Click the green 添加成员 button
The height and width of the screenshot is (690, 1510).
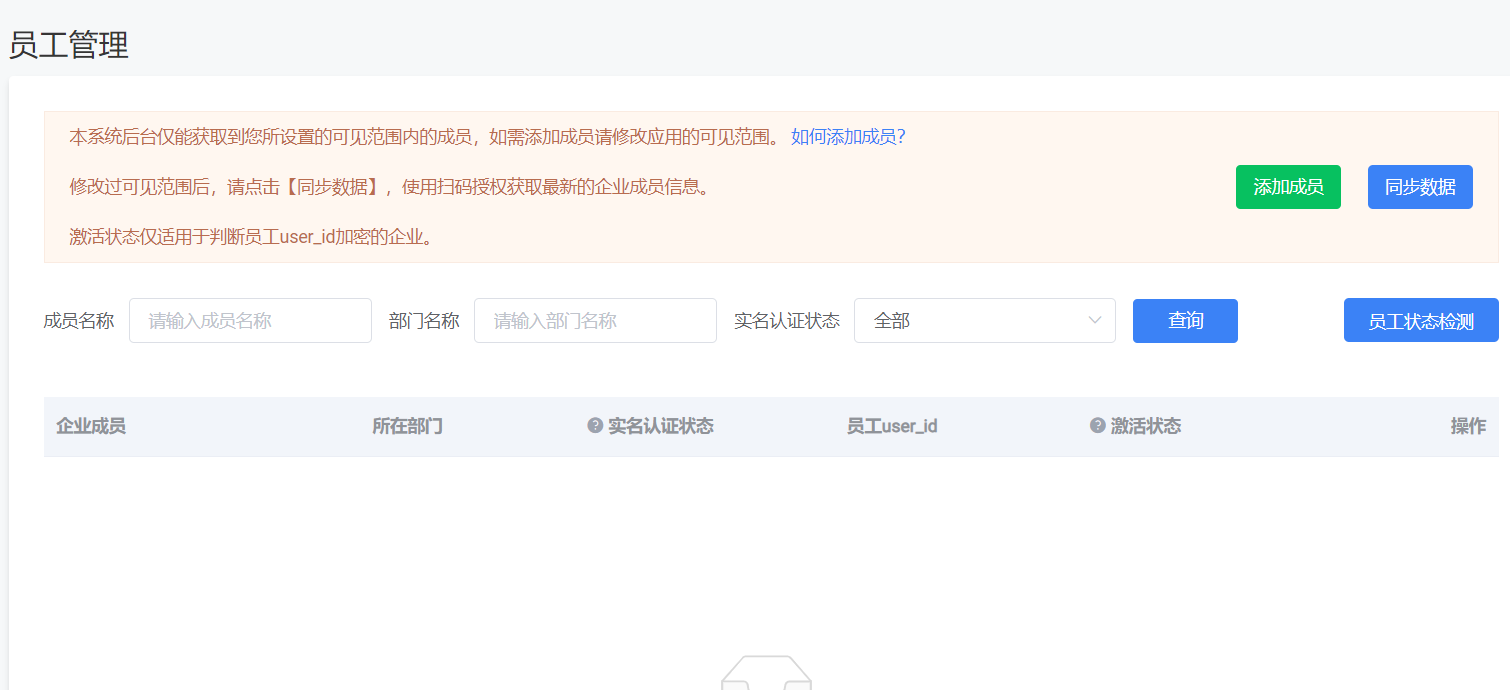point(1288,187)
